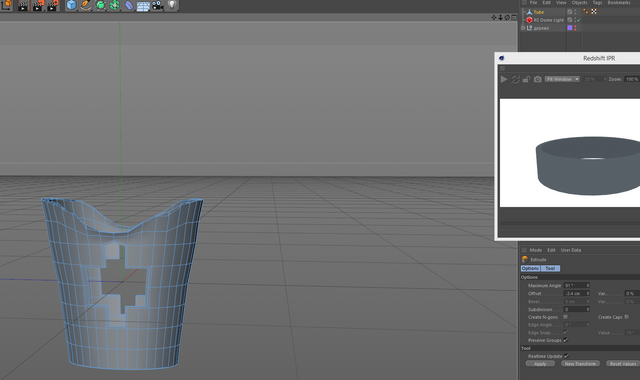The image size is (640, 380).
Task: Click the Zoom 100 % field in Redshift IPR
Action: pos(632,79)
